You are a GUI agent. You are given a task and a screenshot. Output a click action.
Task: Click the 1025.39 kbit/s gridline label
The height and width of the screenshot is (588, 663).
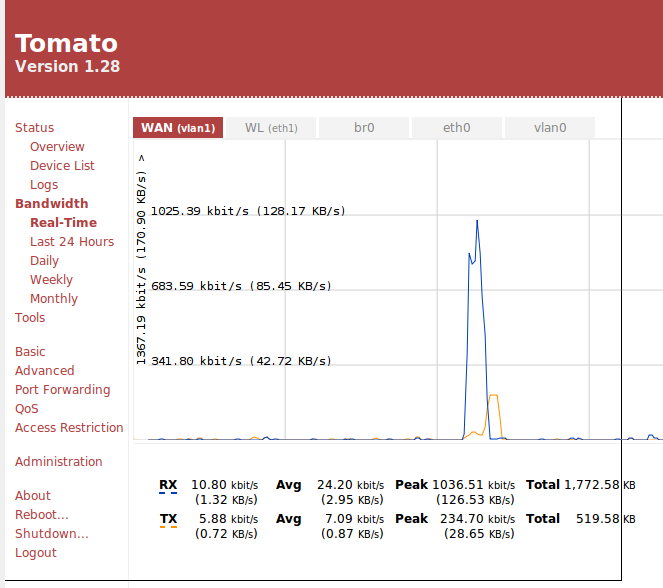pos(248,211)
